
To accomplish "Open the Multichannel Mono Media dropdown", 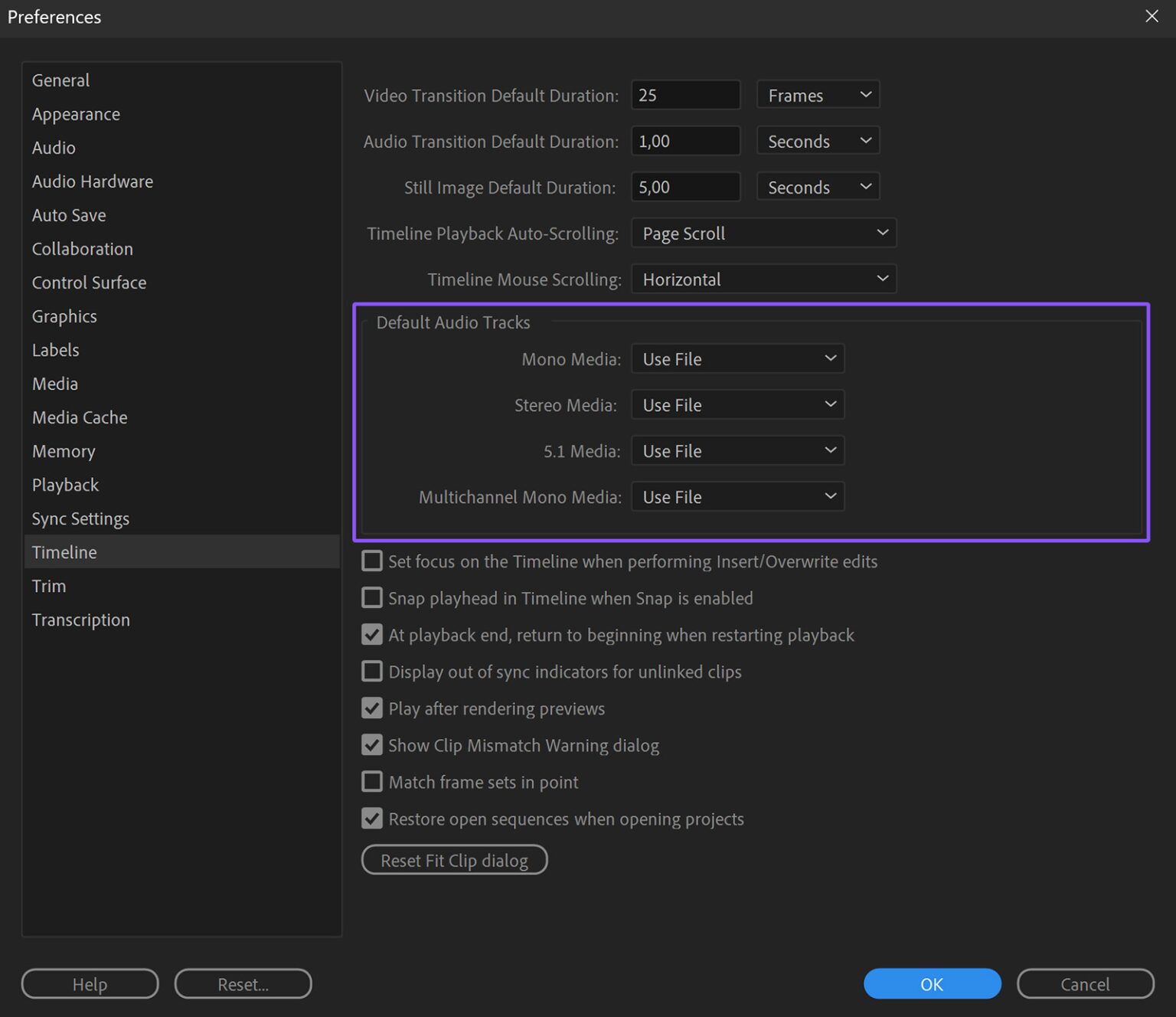I will 737,496.
